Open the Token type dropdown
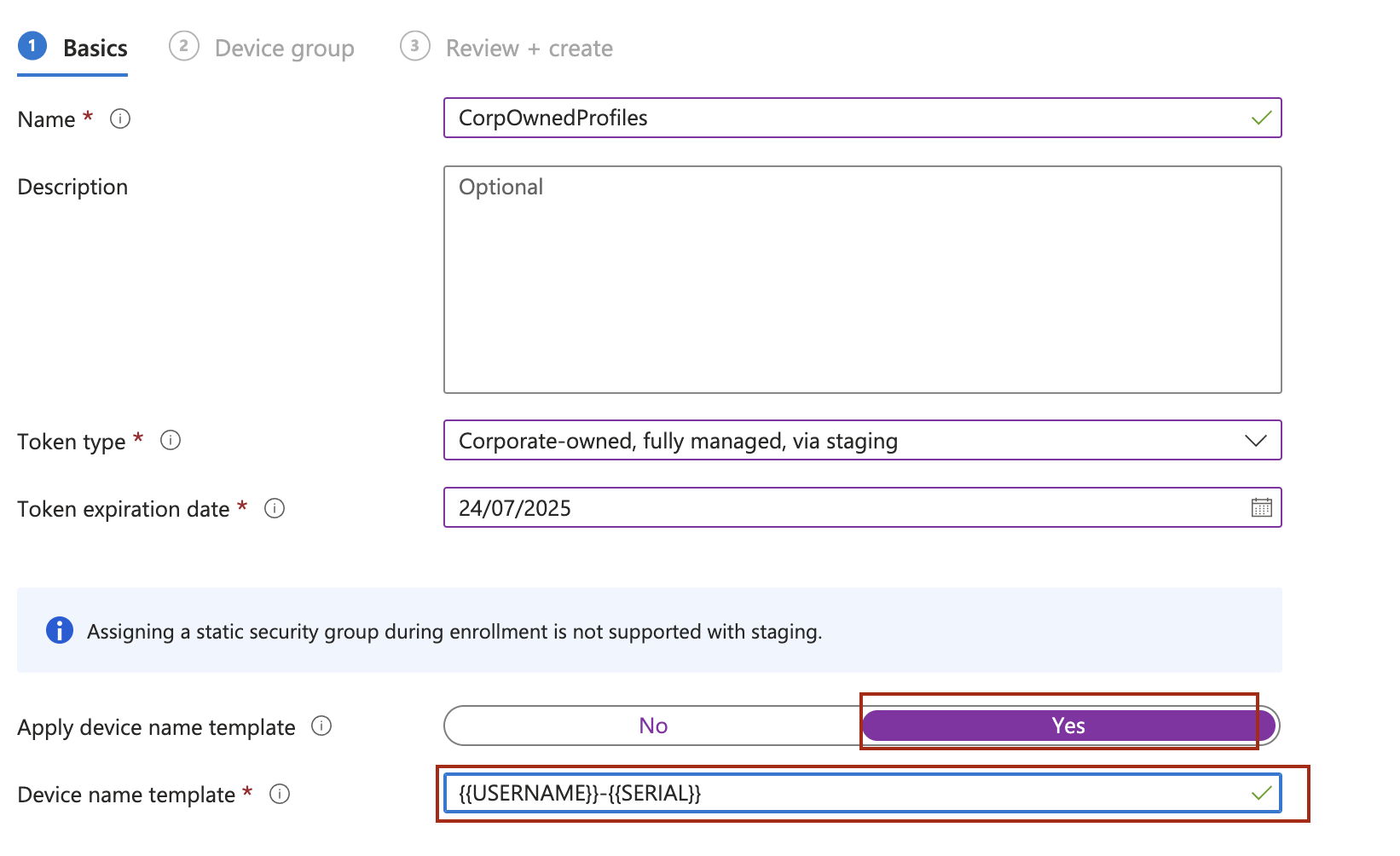This screenshot has height=856, width=1400. pos(861,441)
